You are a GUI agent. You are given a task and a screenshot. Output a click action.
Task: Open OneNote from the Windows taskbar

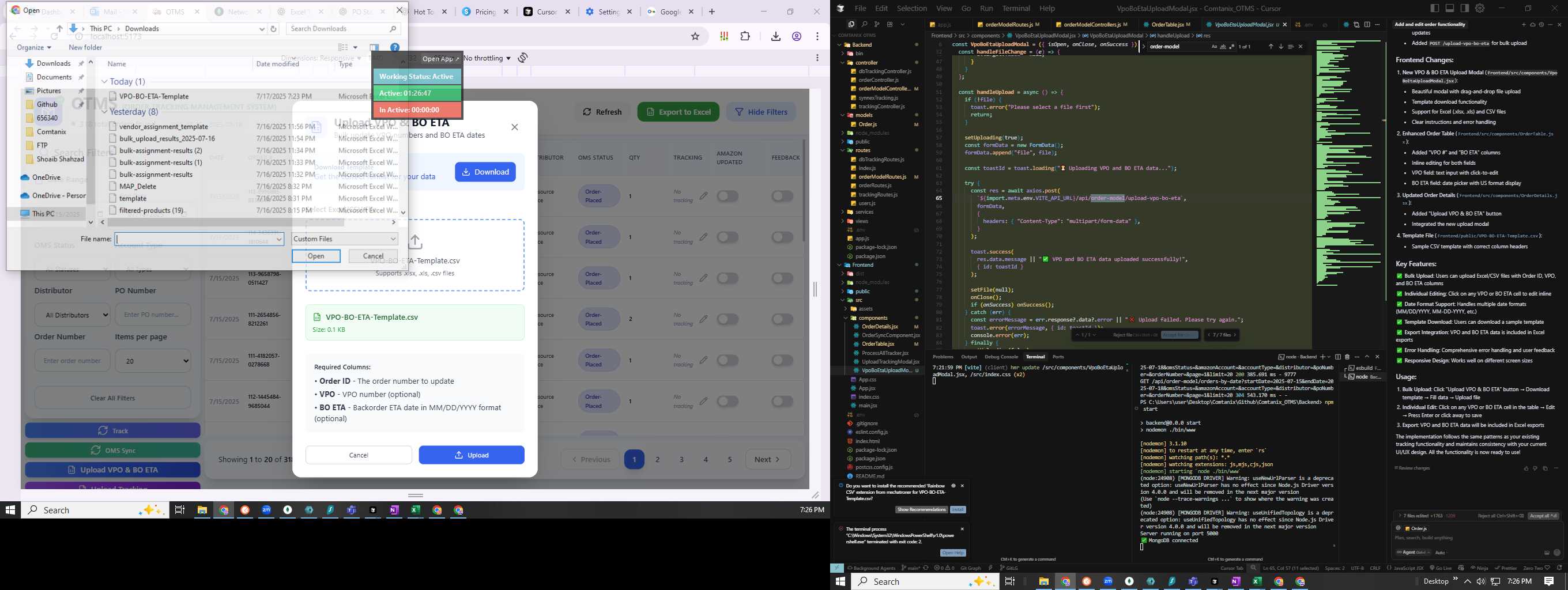(x=394, y=510)
